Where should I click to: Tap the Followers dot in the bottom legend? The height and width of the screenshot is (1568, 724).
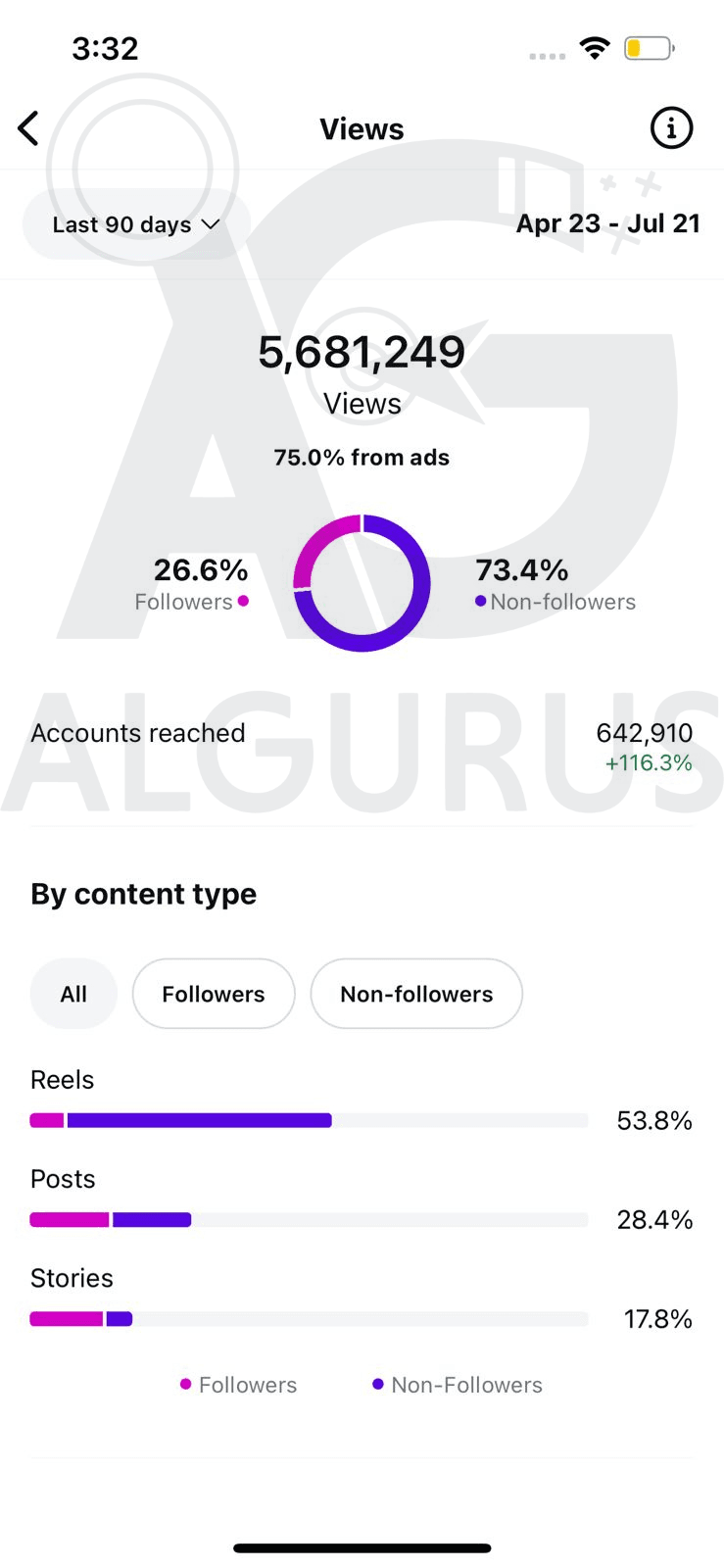point(184,1385)
